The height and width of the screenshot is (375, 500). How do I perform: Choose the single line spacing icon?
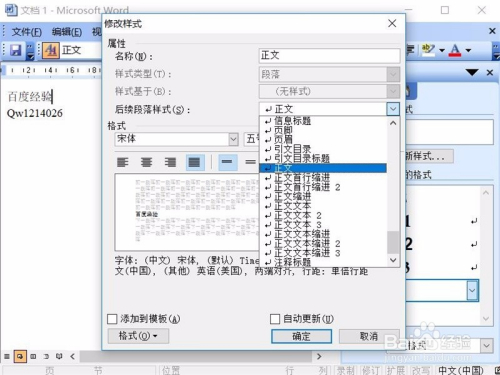tap(227, 162)
